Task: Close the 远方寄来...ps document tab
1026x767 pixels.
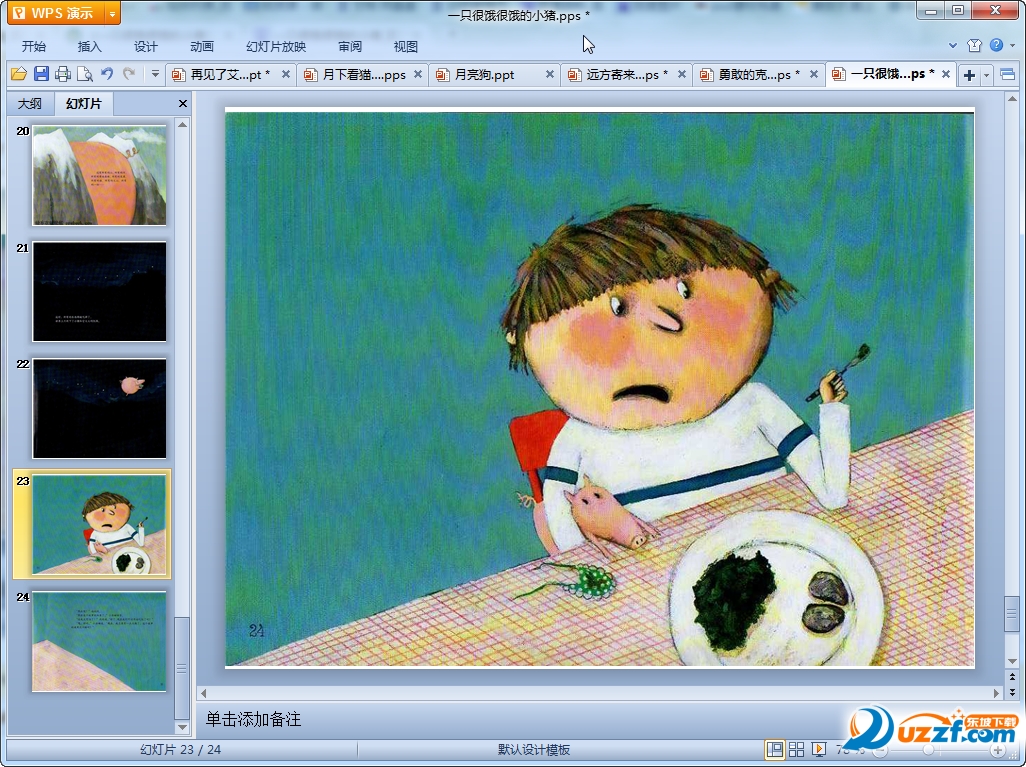Action: 682,75
